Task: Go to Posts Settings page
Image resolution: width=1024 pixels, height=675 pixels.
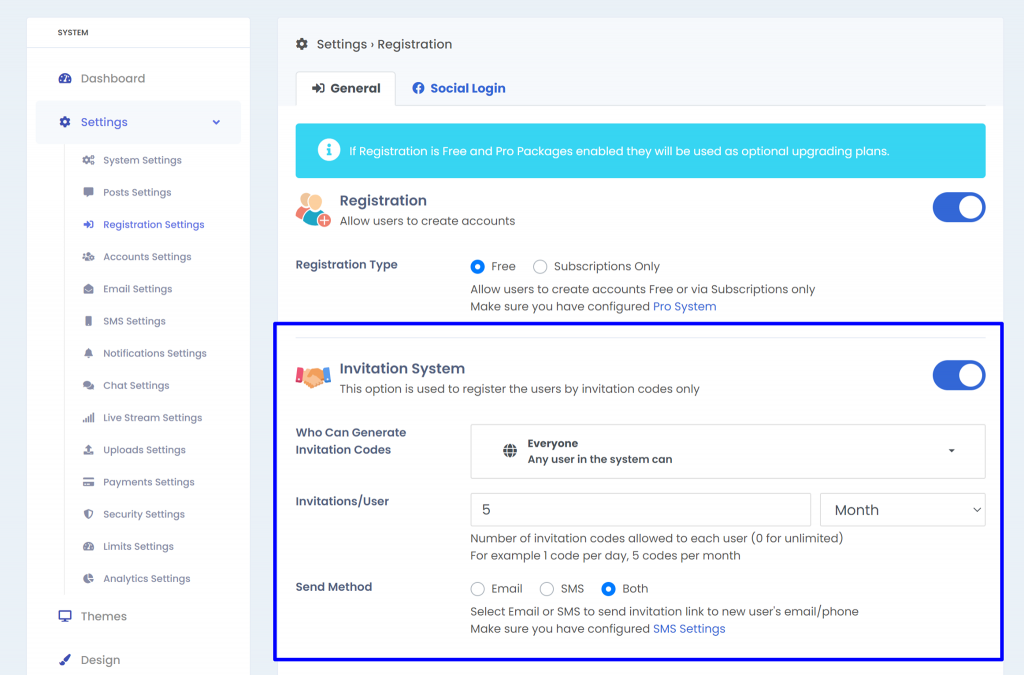Action: pos(137,192)
